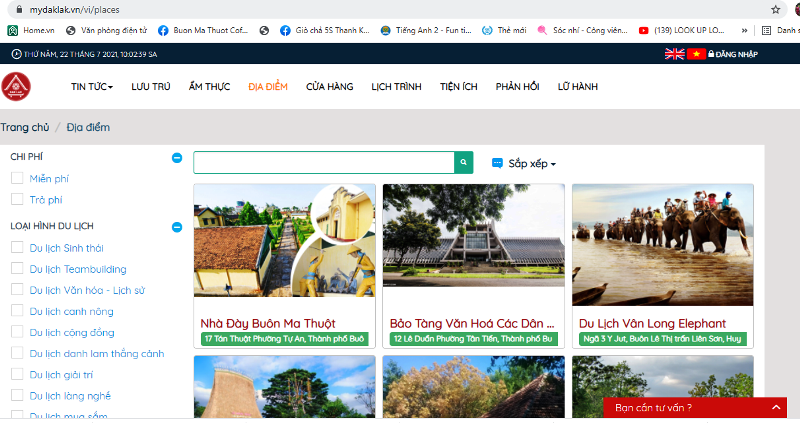800x423 pixels.
Task: Check the Trả phí checkbox
Action: click(x=17, y=199)
